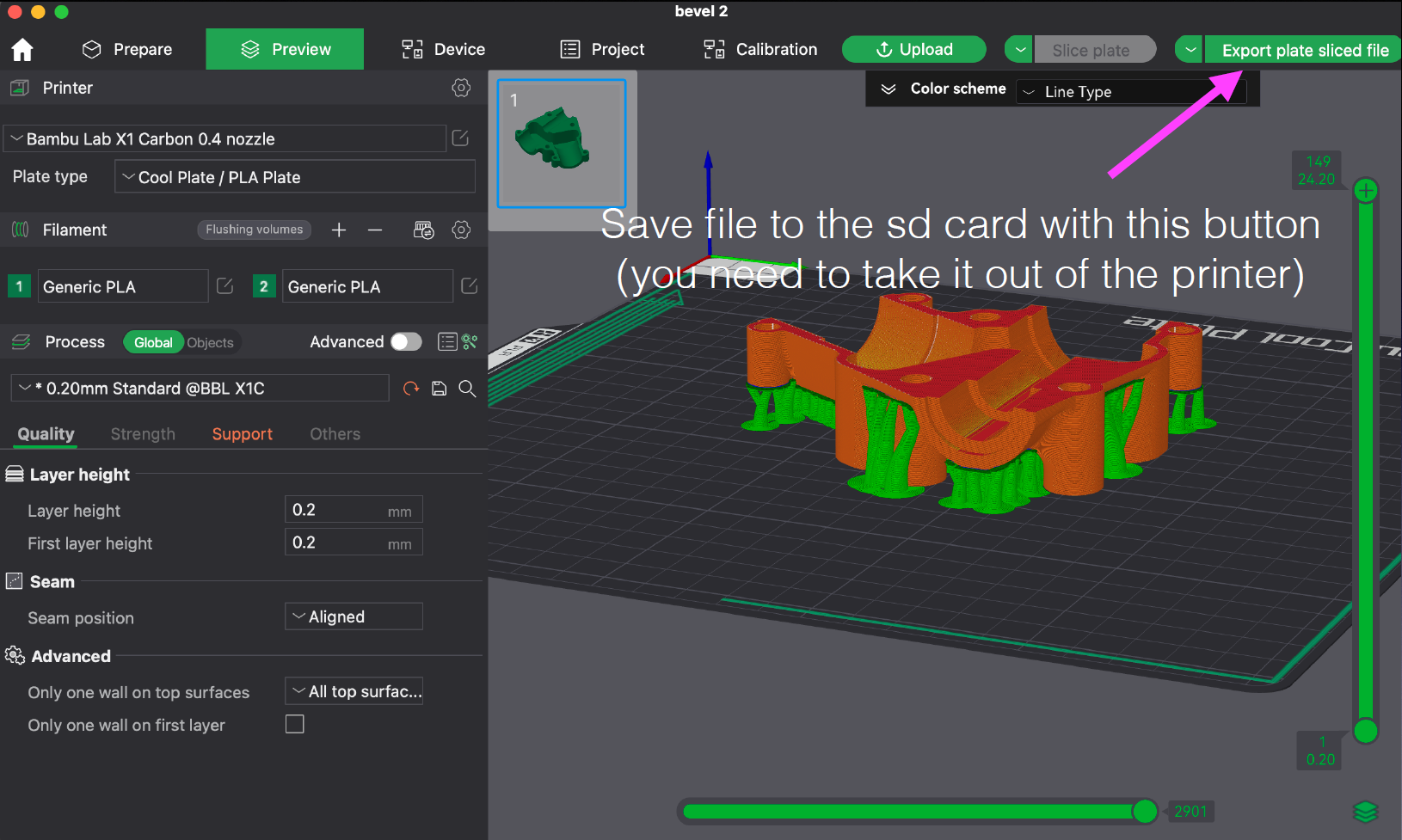
Task: Open 0.20mm Standard process preset dropdown
Action: 200,389
